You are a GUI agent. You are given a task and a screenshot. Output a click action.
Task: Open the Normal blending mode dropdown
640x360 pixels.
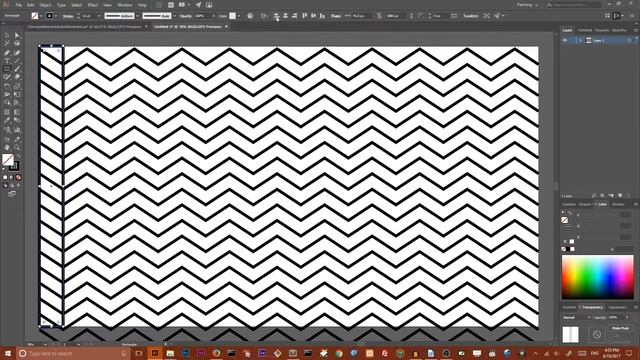(x=576, y=318)
